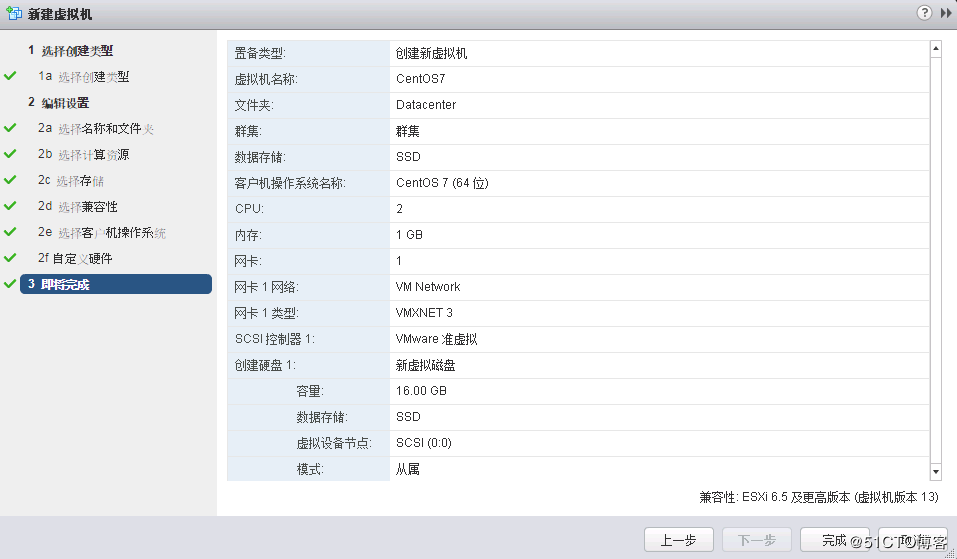
Task: Open step 2c select storage
Action: point(71,180)
